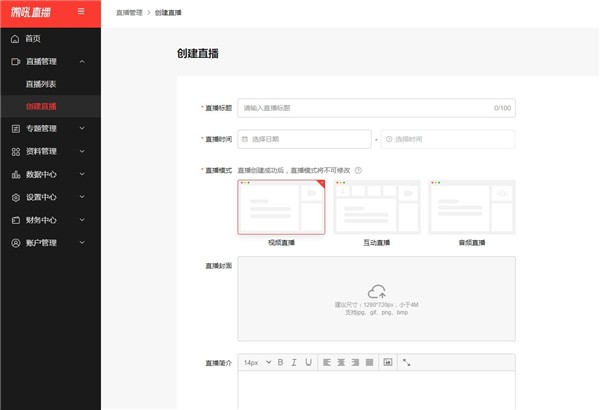Click the cloud upload icon for cover

pos(377,292)
